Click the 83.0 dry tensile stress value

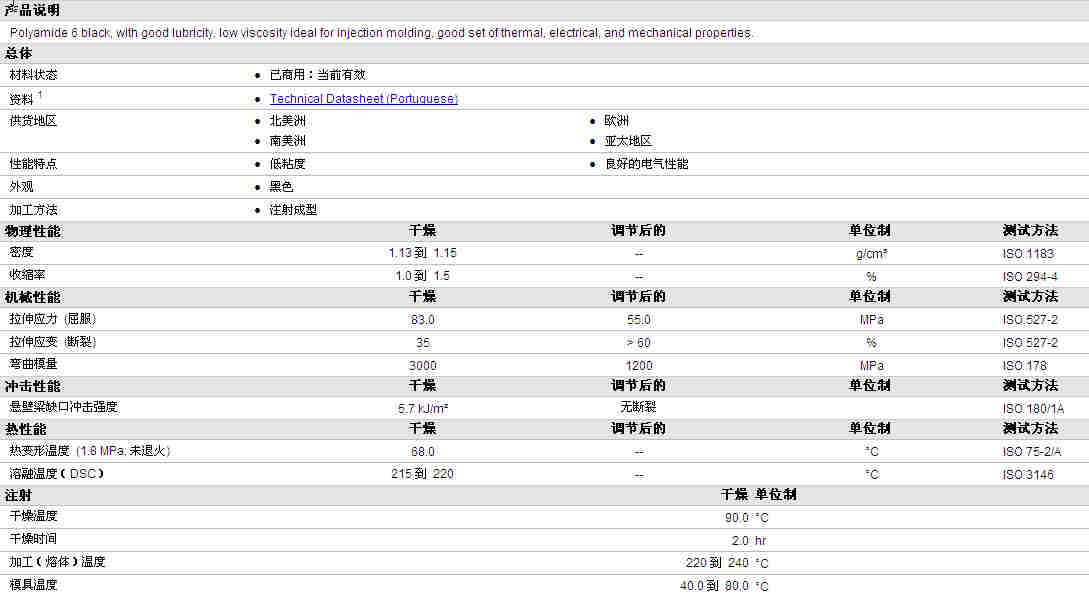tap(422, 320)
